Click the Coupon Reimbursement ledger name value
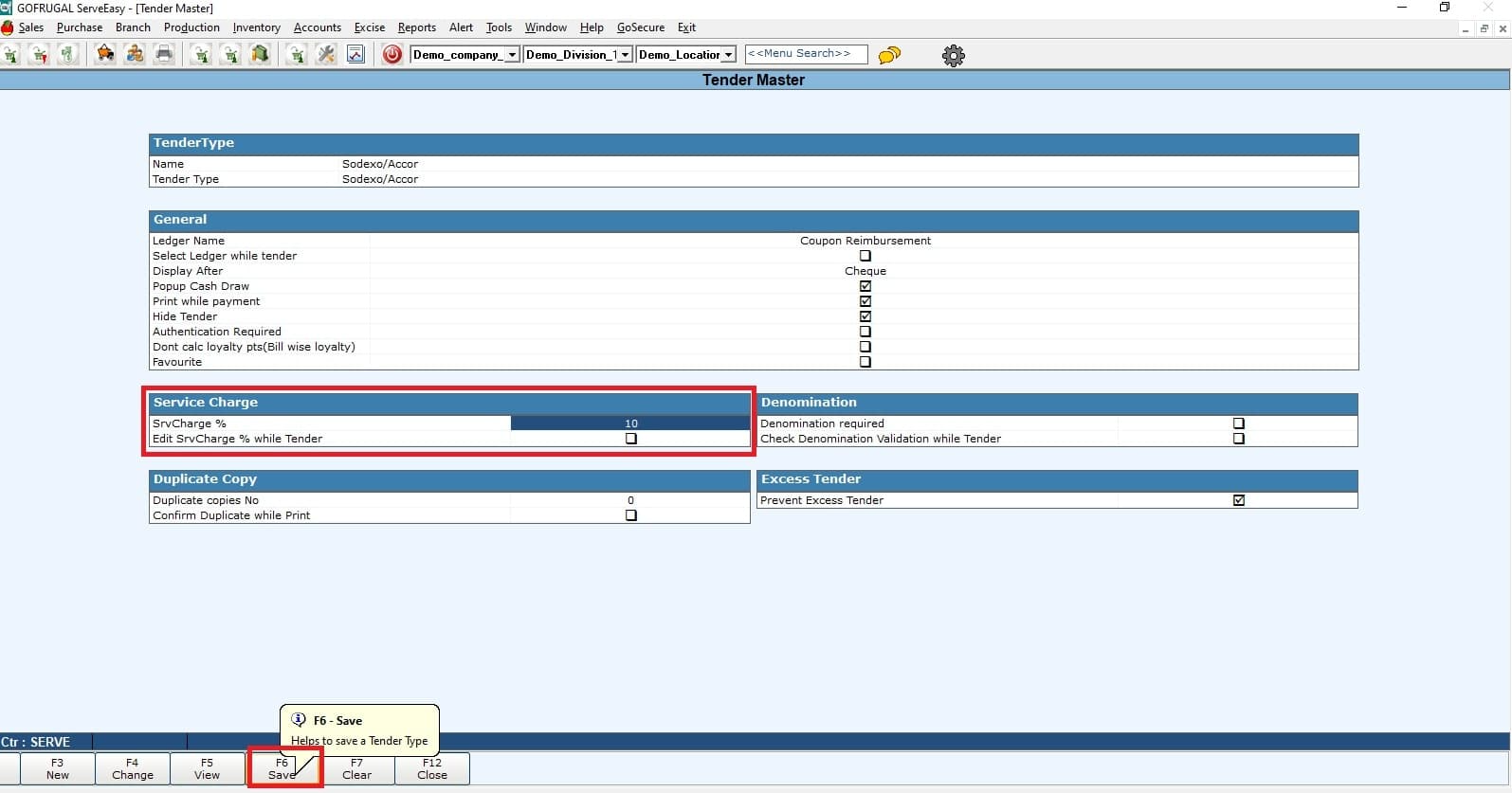Screen dimensions: 1512x793 (865, 241)
